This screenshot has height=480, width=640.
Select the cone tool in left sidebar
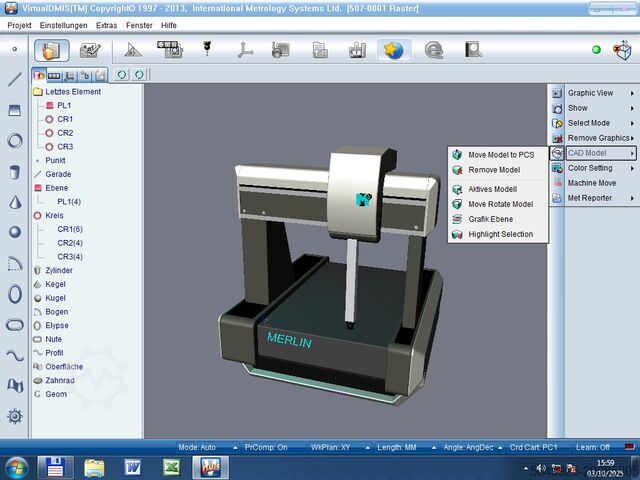click(15, 202)
